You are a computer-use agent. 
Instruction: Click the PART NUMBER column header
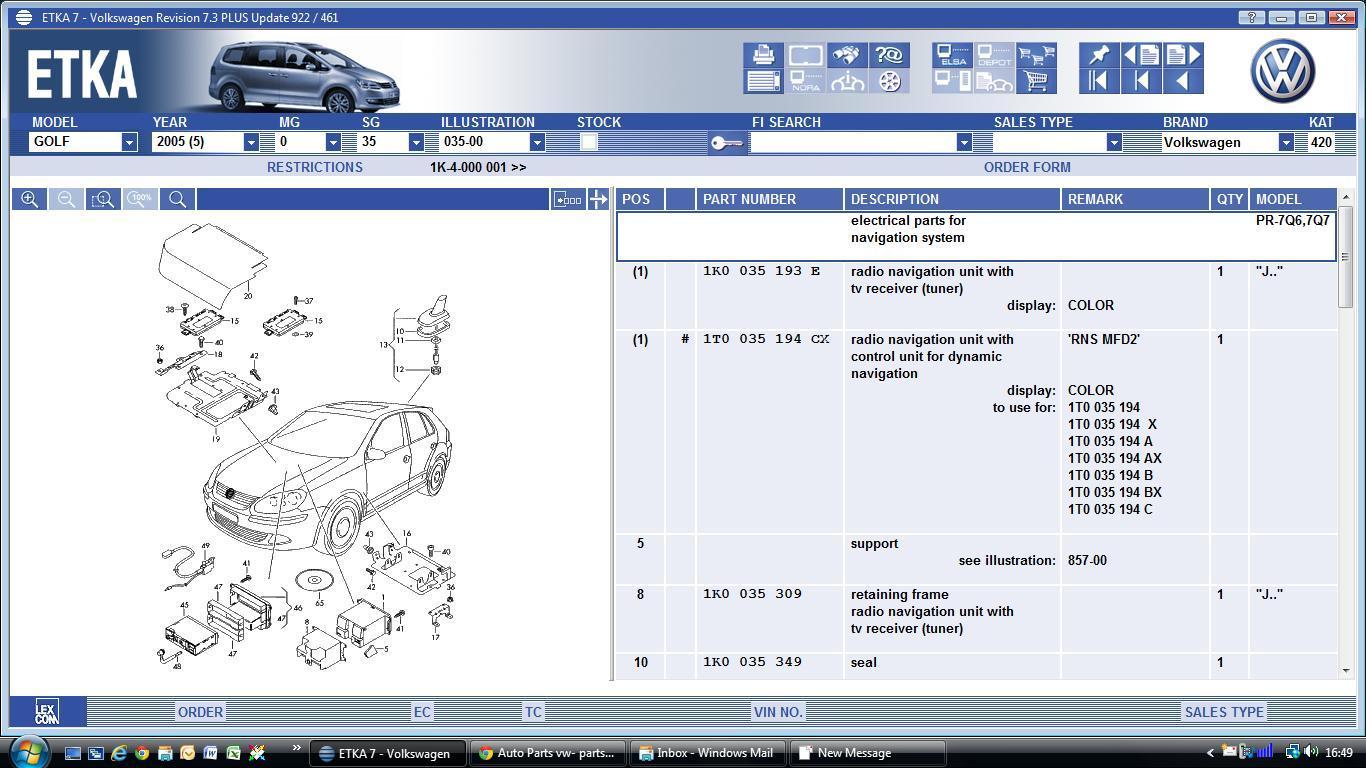[769, 199]
